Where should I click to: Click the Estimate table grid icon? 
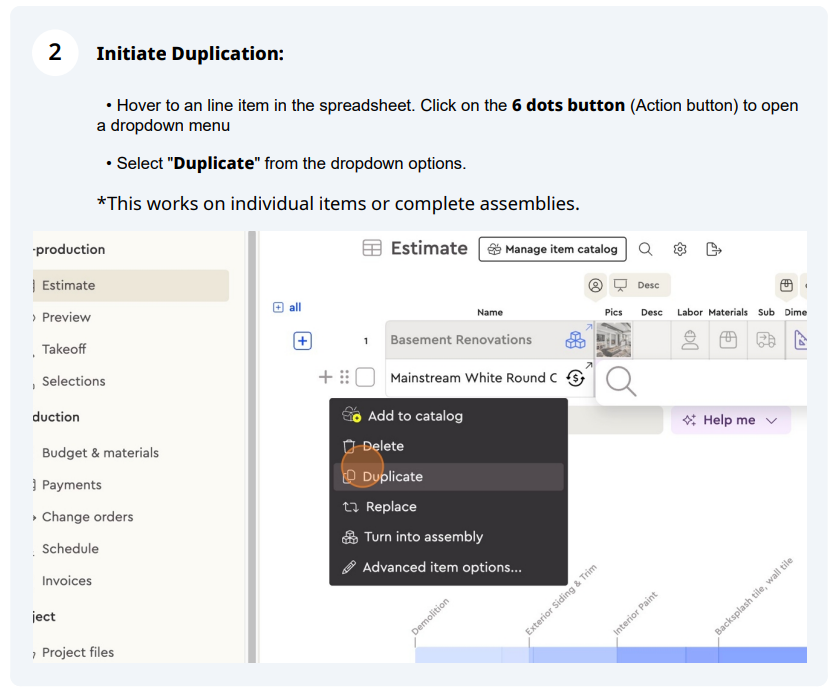click(x=372, y=248)
